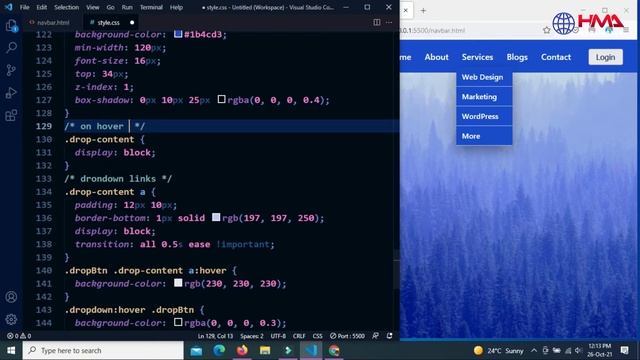640x360 pixels.
Task: Change end of line sequence CRLF
Action: pos(299,336)
